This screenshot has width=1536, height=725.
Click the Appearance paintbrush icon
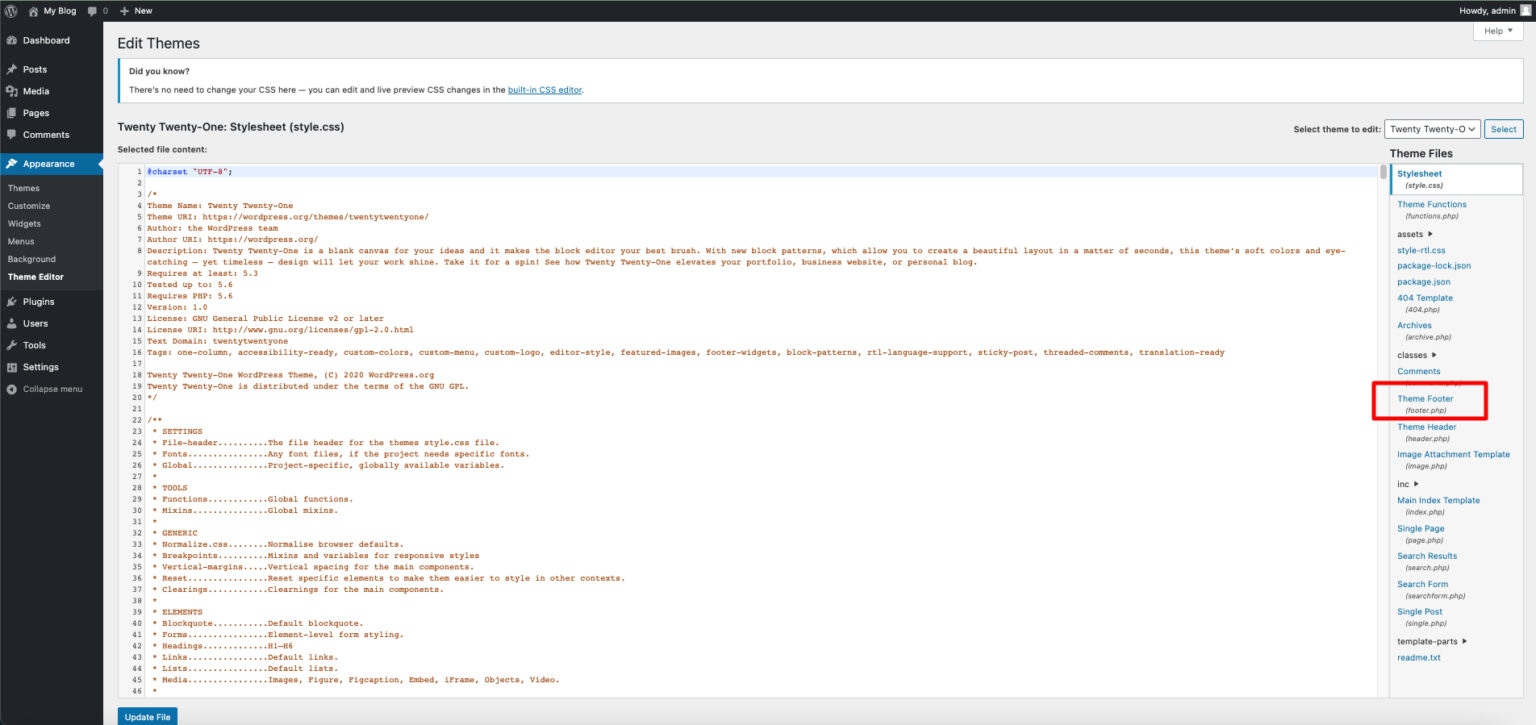pos(14,163)
